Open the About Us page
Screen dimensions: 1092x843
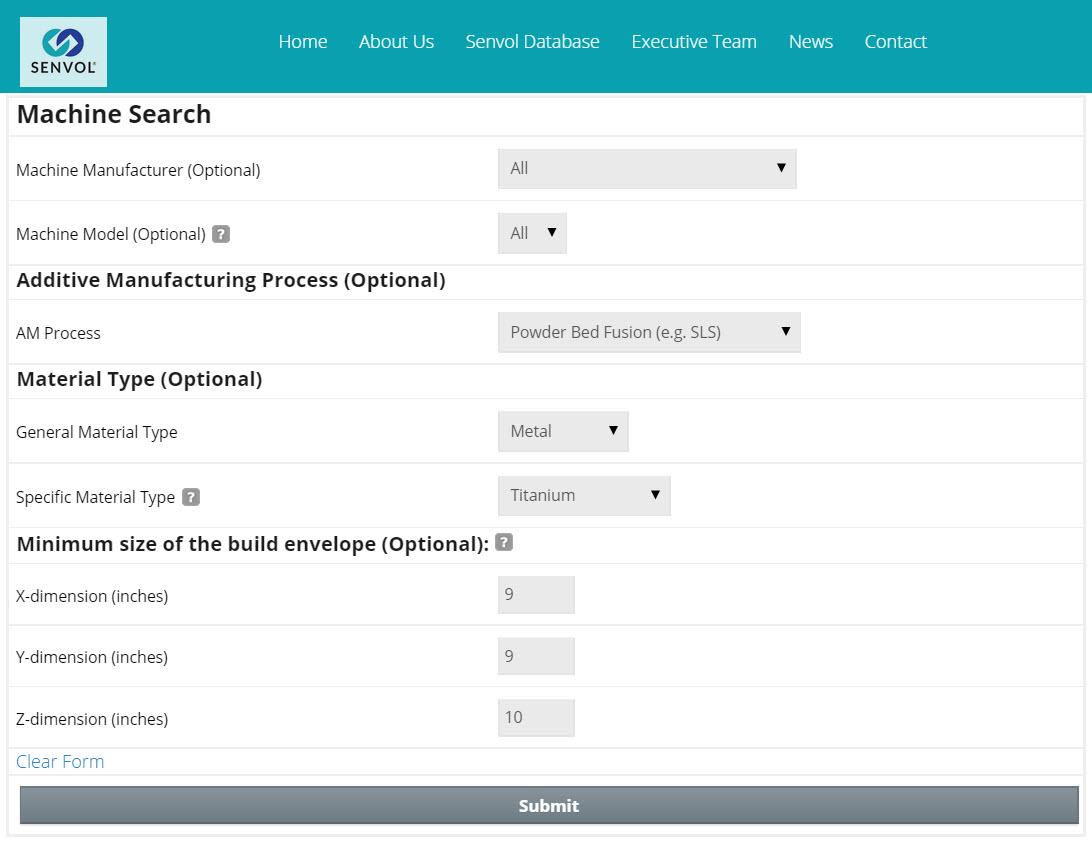pyautogui.click(x=396, y=42)
